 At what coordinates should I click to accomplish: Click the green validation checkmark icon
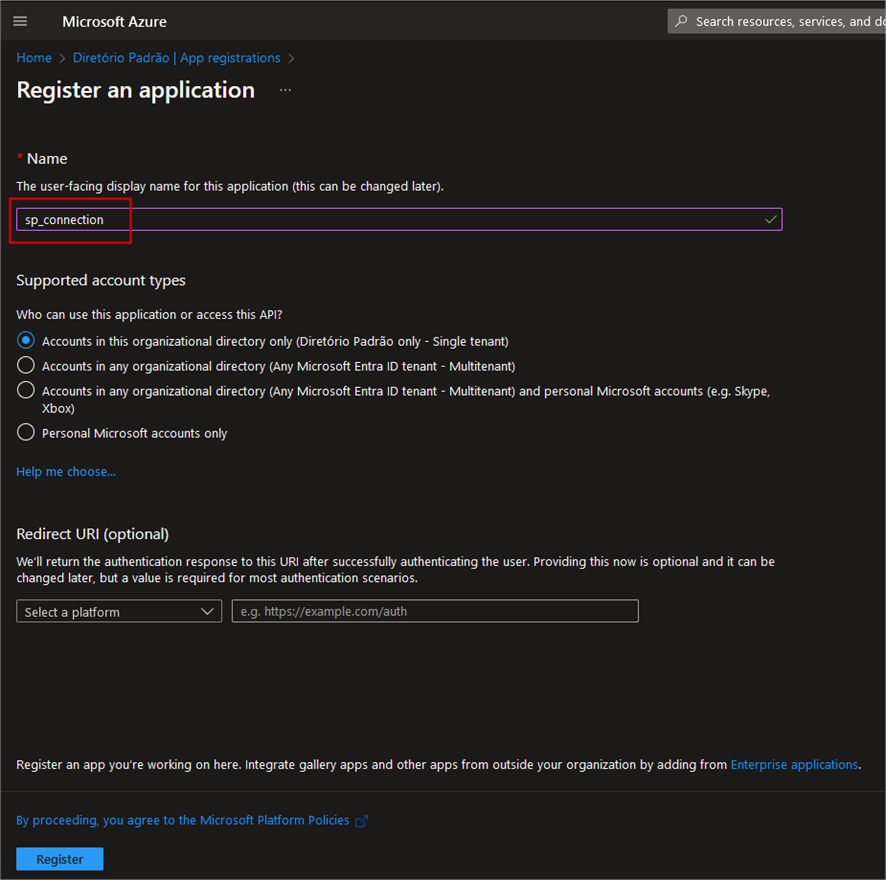[770, 219]
